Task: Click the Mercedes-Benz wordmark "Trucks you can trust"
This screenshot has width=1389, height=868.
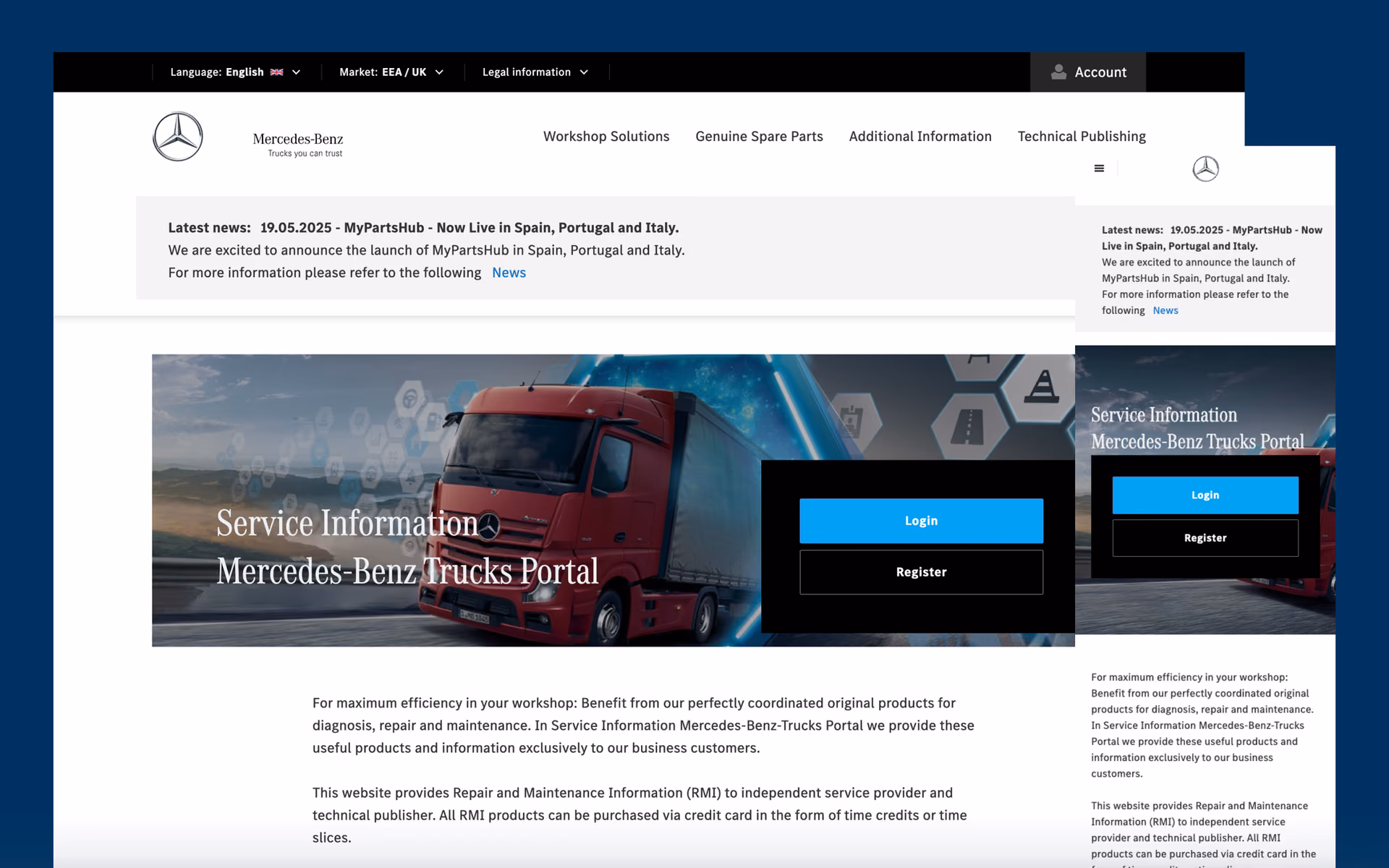Action: 298,145
